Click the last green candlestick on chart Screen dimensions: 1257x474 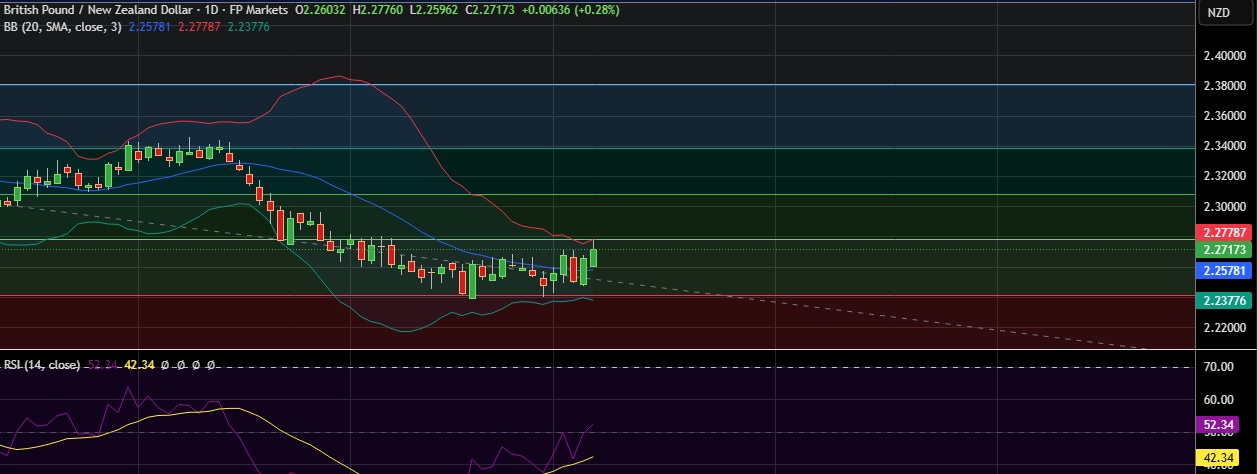(593, 257)
